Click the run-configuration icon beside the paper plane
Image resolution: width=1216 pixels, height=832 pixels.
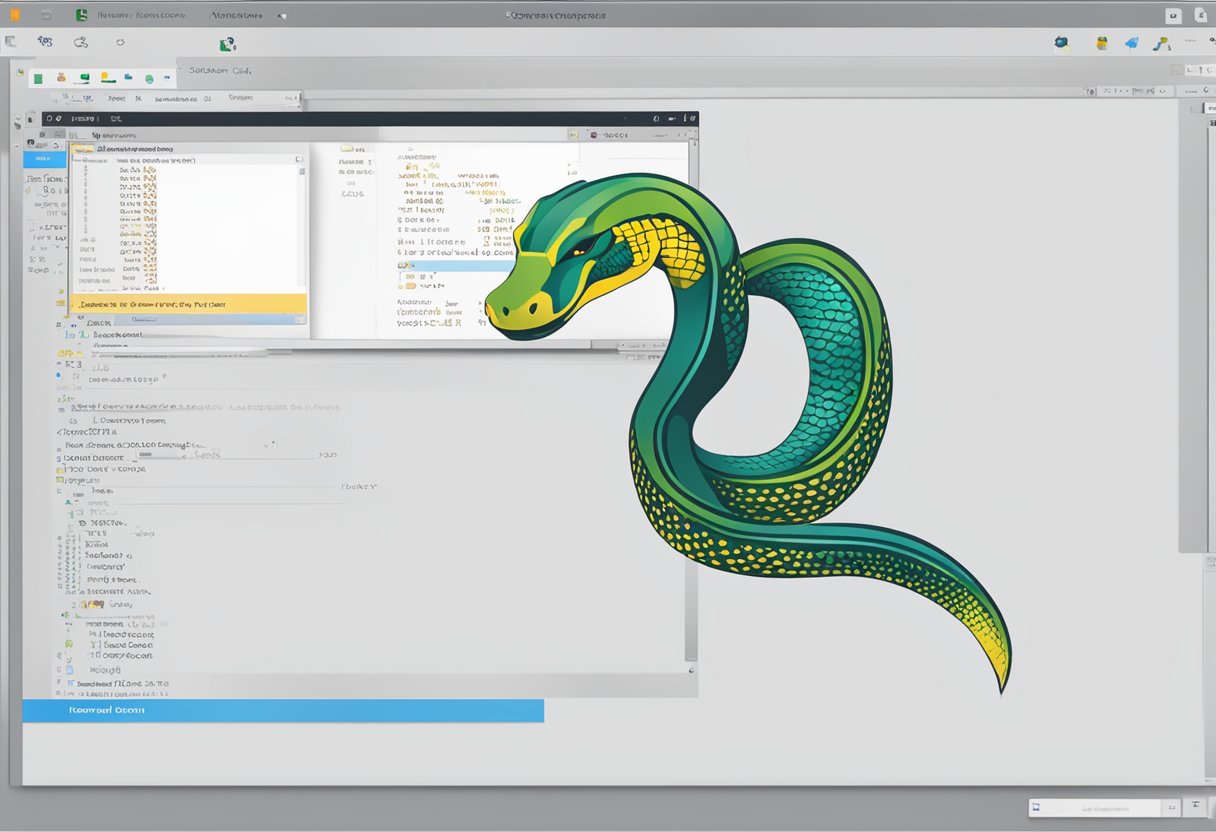pos(1161,42)
